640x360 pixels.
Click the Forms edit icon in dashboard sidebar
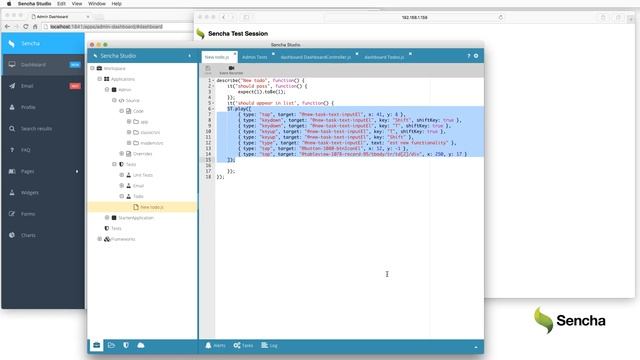tap(12, 213)
